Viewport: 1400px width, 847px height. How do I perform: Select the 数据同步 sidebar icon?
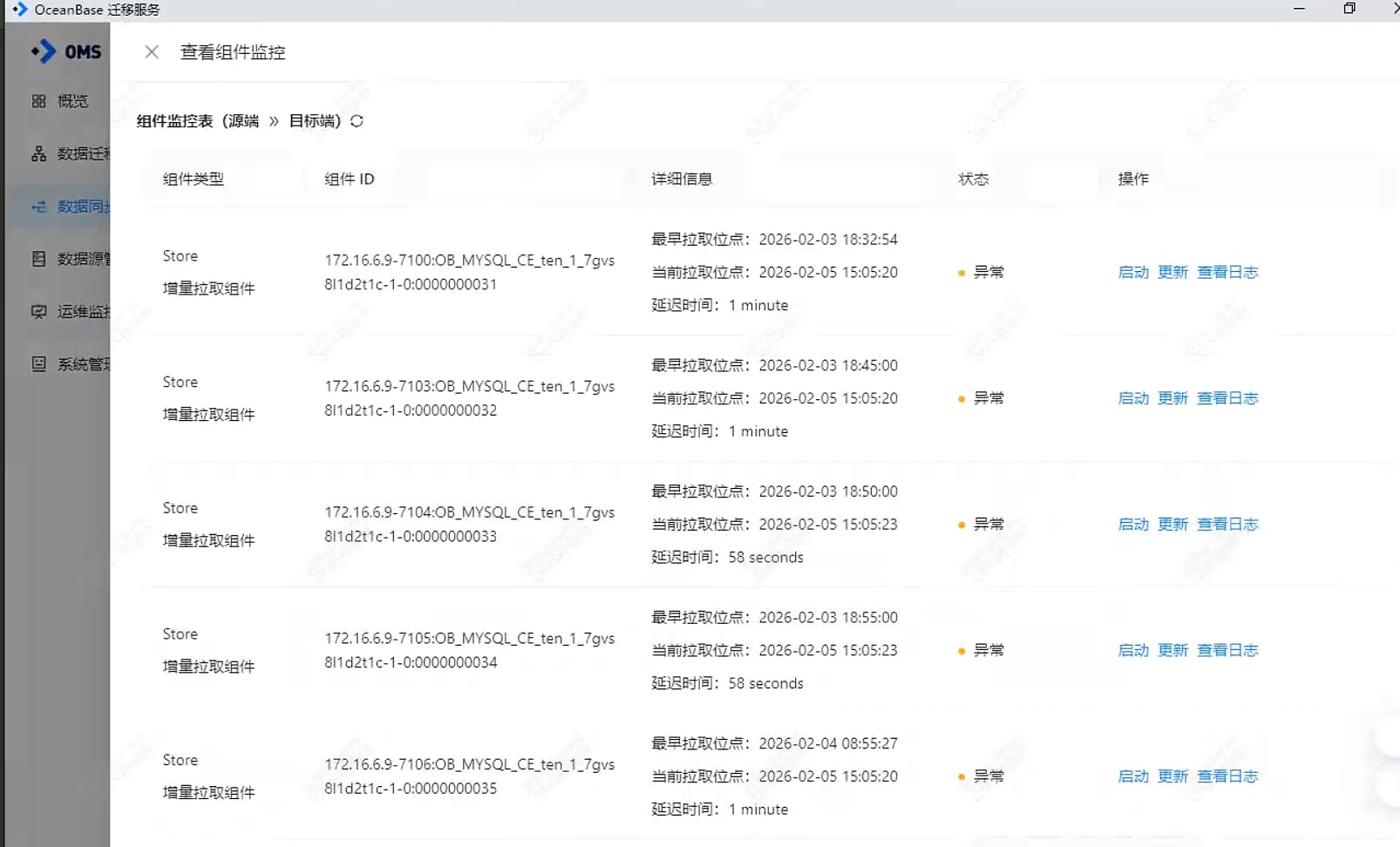[39, 207]
